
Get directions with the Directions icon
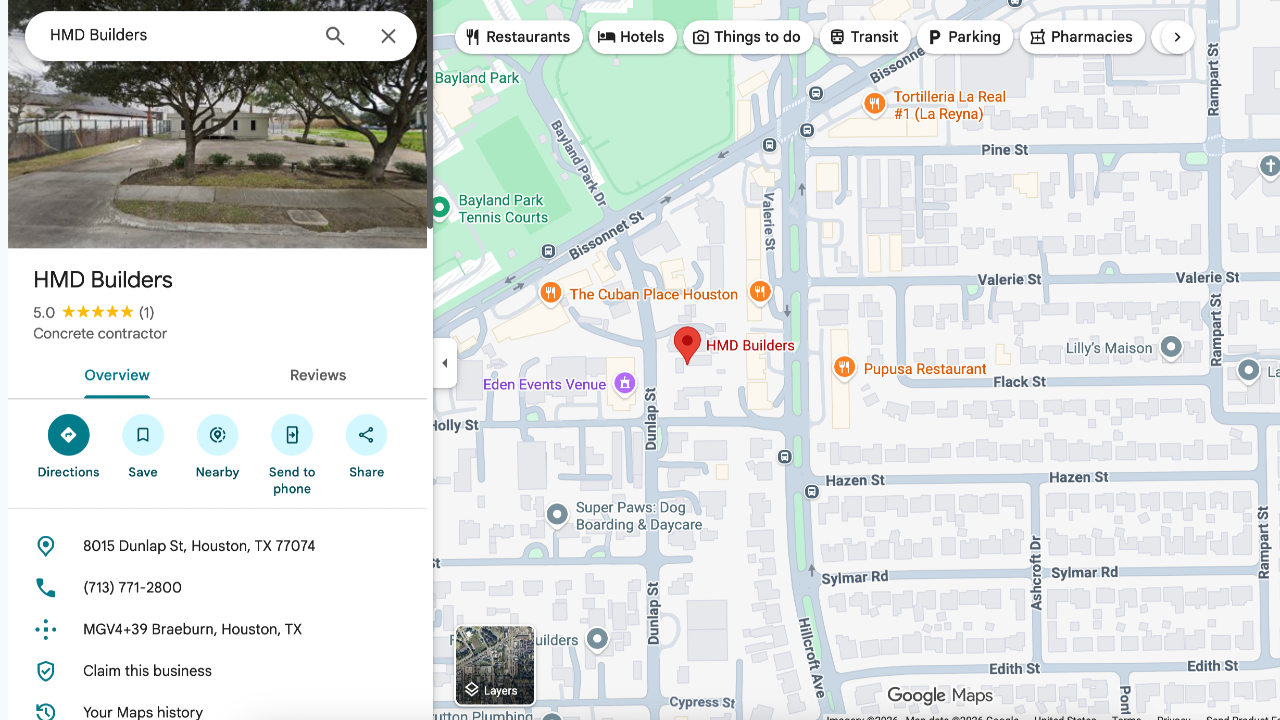pos(69,435)
